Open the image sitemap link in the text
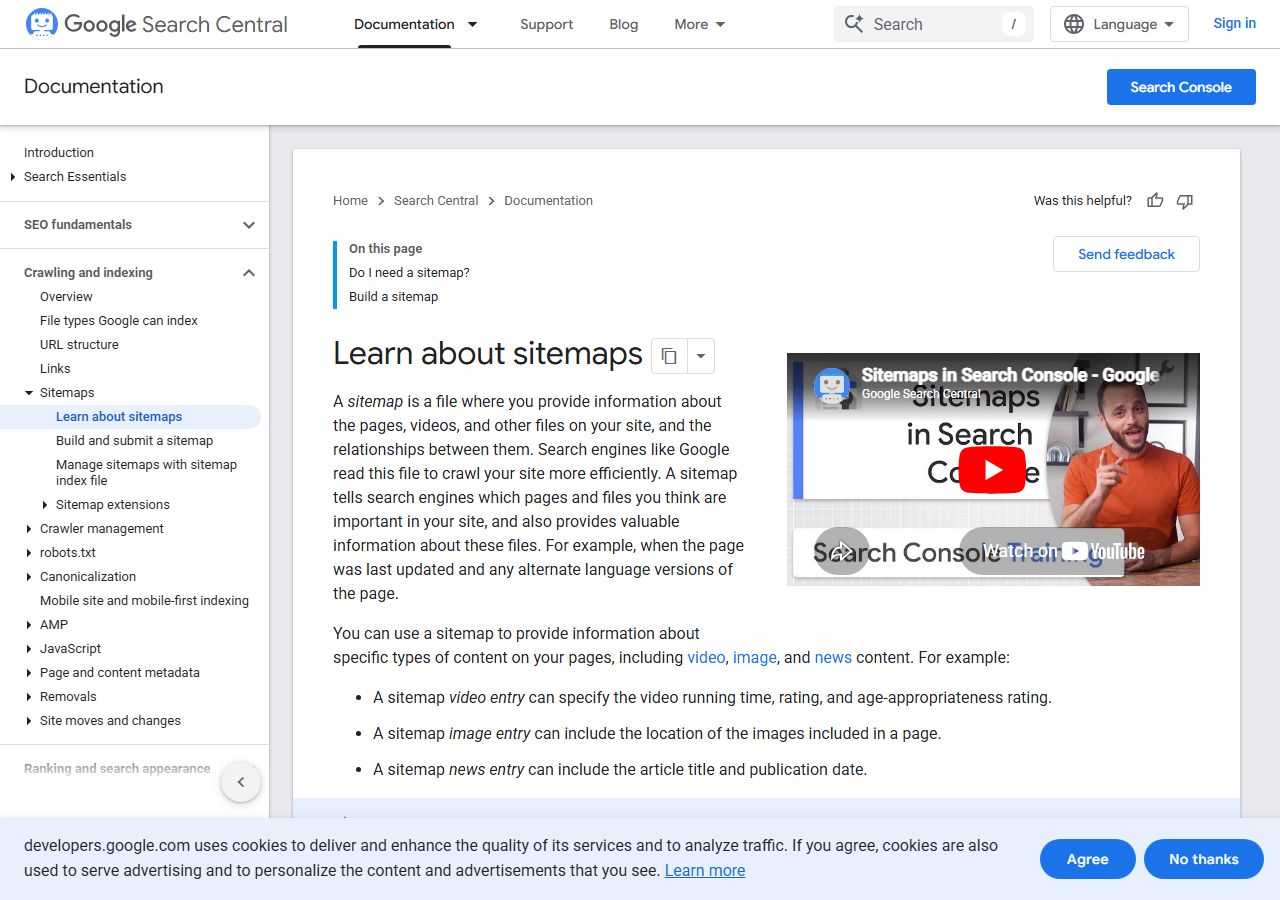The image size is (1280, 900). [x=755, y=658]
